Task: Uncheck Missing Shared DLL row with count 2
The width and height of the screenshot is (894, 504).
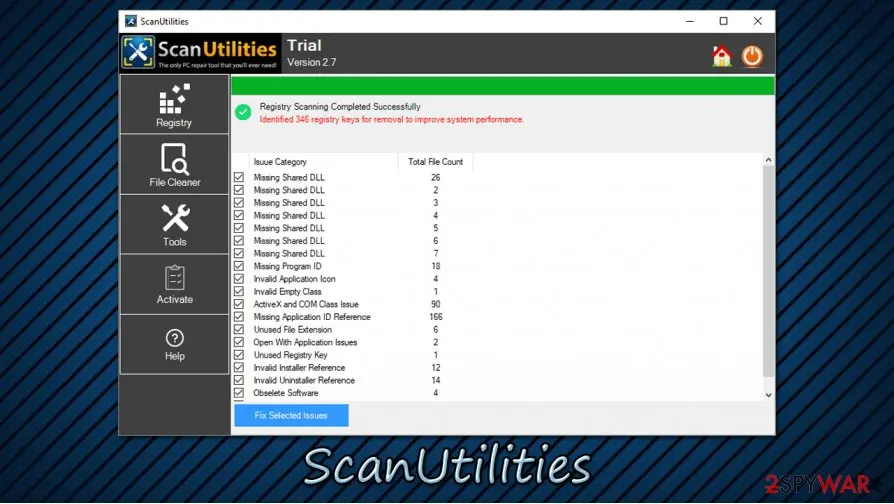Action: [x=239, y=190]
